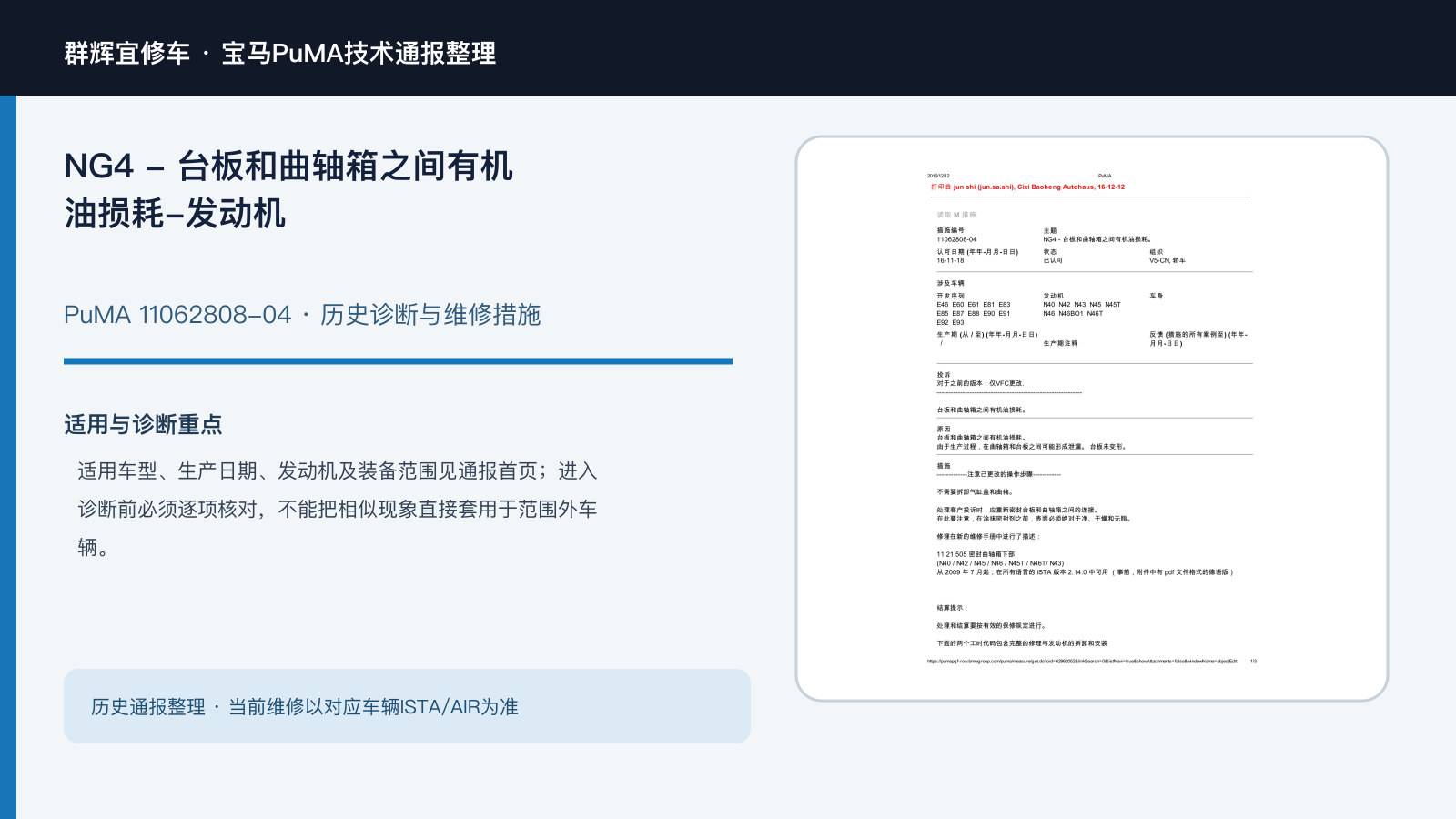Viewport: 1456px width, 819px height.
Task: Click the 原因 (cause) section in document
Action: (x=1032, y=438)
